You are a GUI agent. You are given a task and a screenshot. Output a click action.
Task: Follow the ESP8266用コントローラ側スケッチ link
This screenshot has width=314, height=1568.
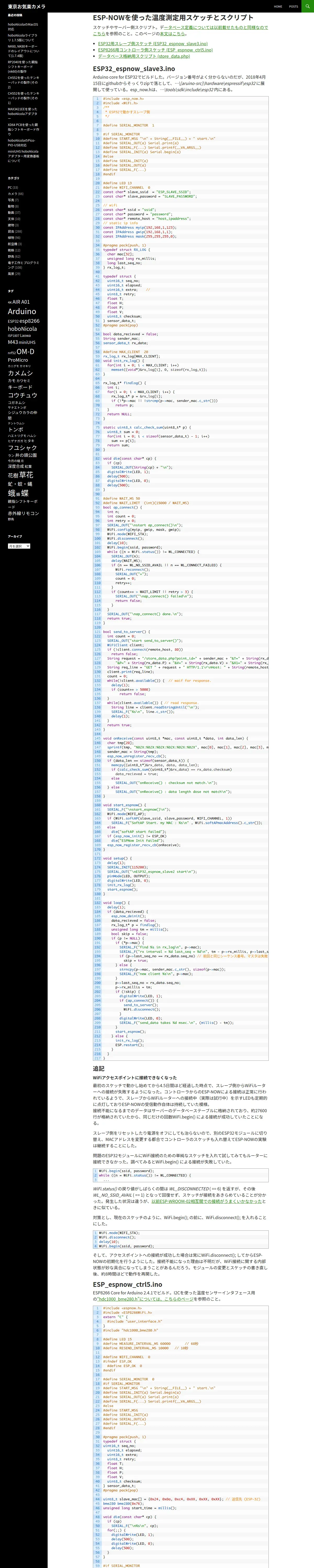click(155, 50)
